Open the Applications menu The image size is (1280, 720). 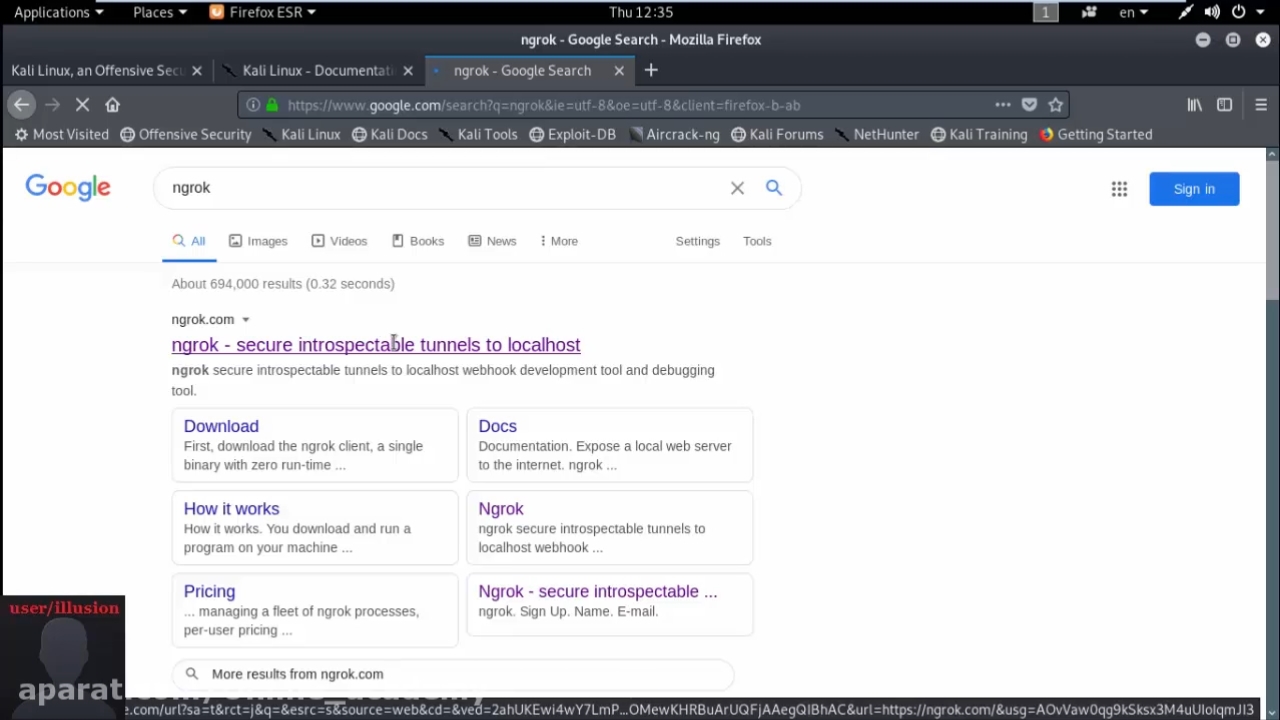click(58, 12)
